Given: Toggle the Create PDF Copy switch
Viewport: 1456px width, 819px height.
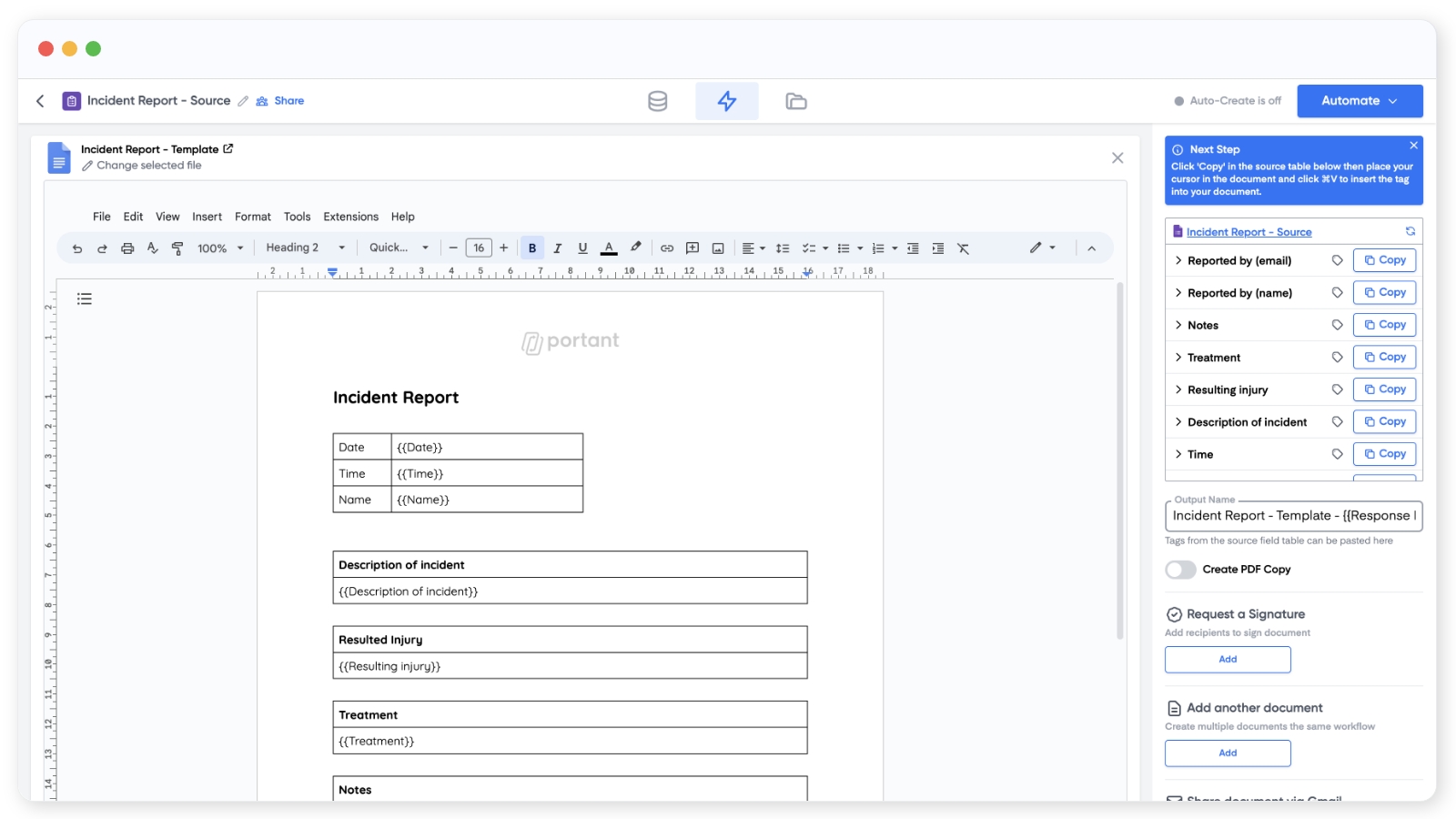Looking at the screenshot, I should pos(1180,570).
